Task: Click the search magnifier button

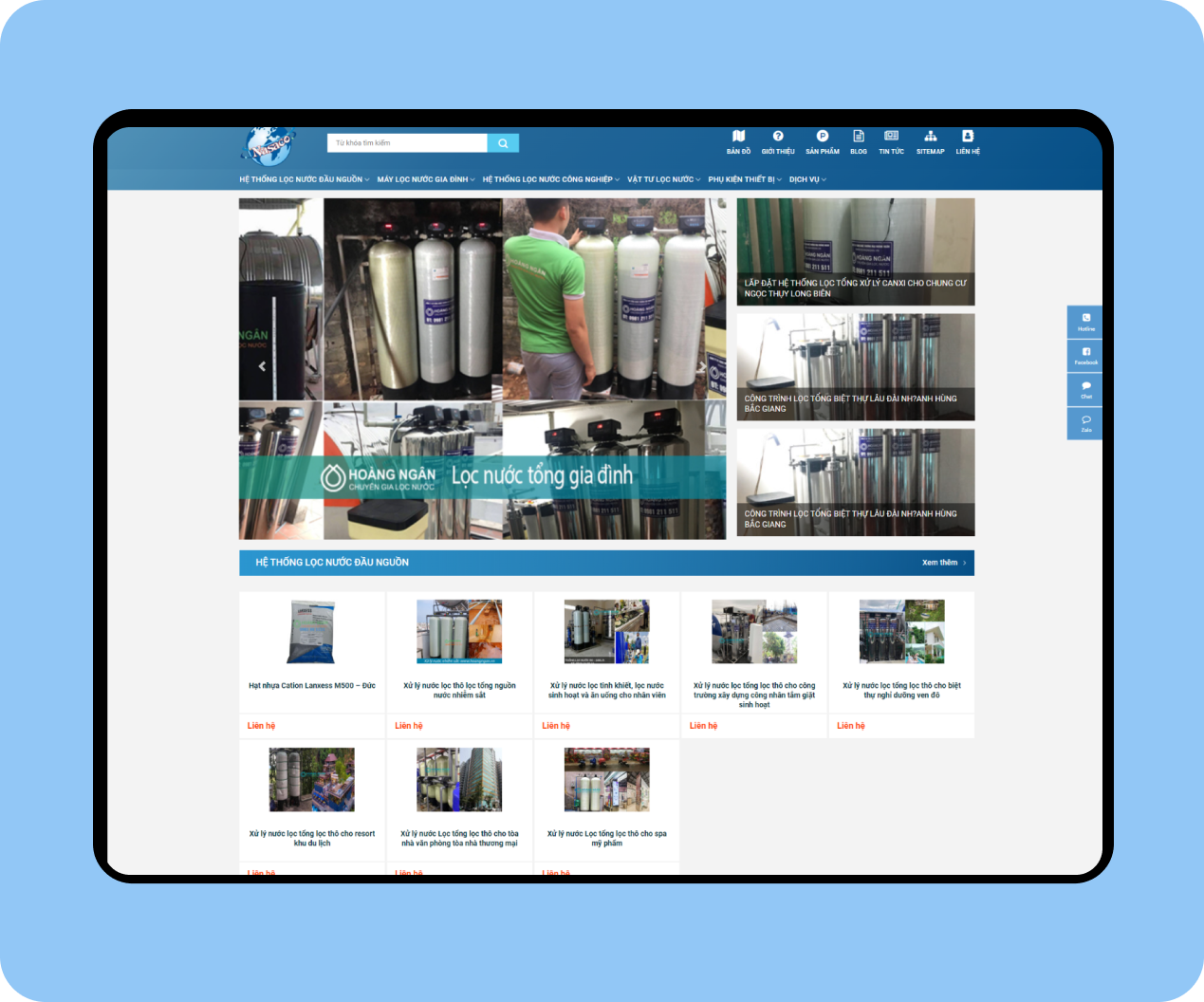Action: pyautogui.click(x=503, y=143)
